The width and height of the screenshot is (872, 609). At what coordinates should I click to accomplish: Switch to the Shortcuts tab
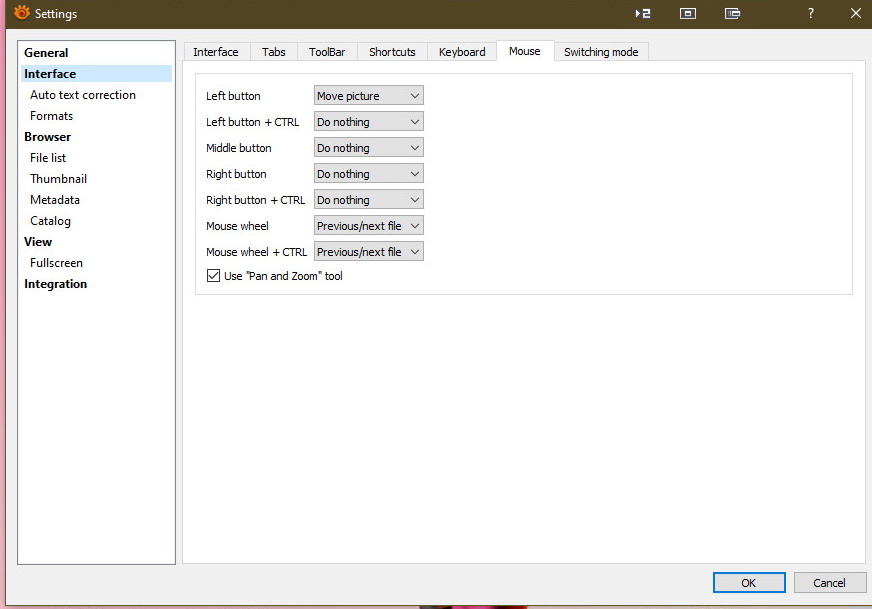tap(392, 52)
